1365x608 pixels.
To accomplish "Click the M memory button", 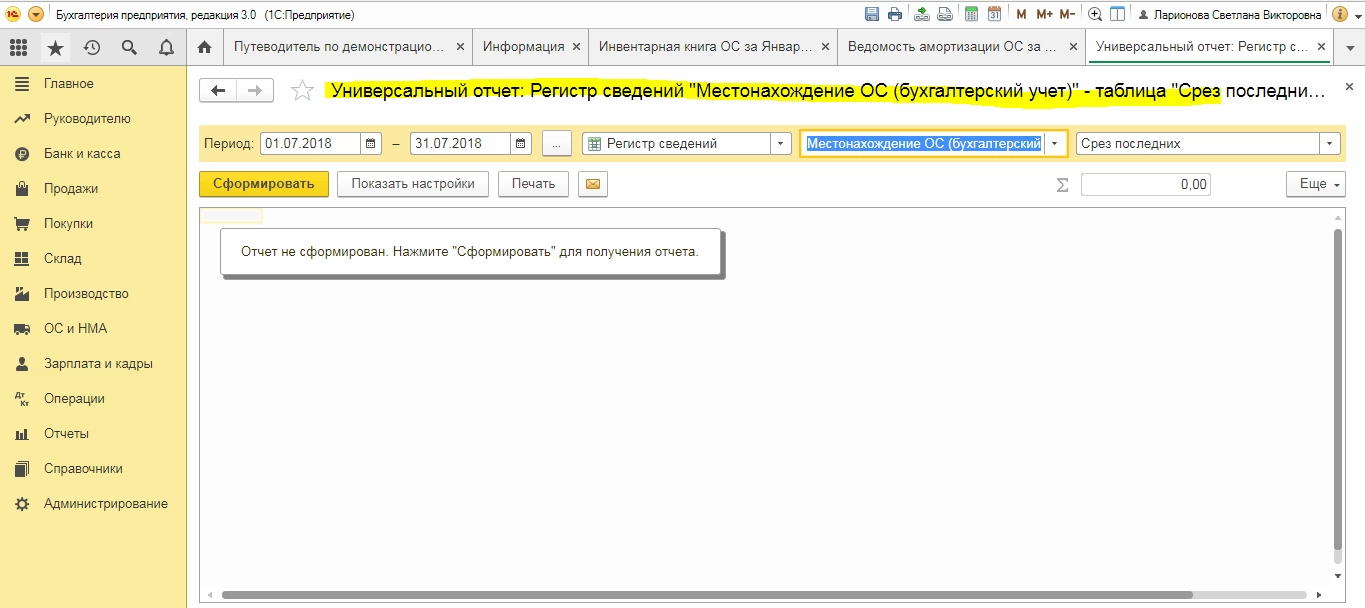I will (x=1021, y=14).
